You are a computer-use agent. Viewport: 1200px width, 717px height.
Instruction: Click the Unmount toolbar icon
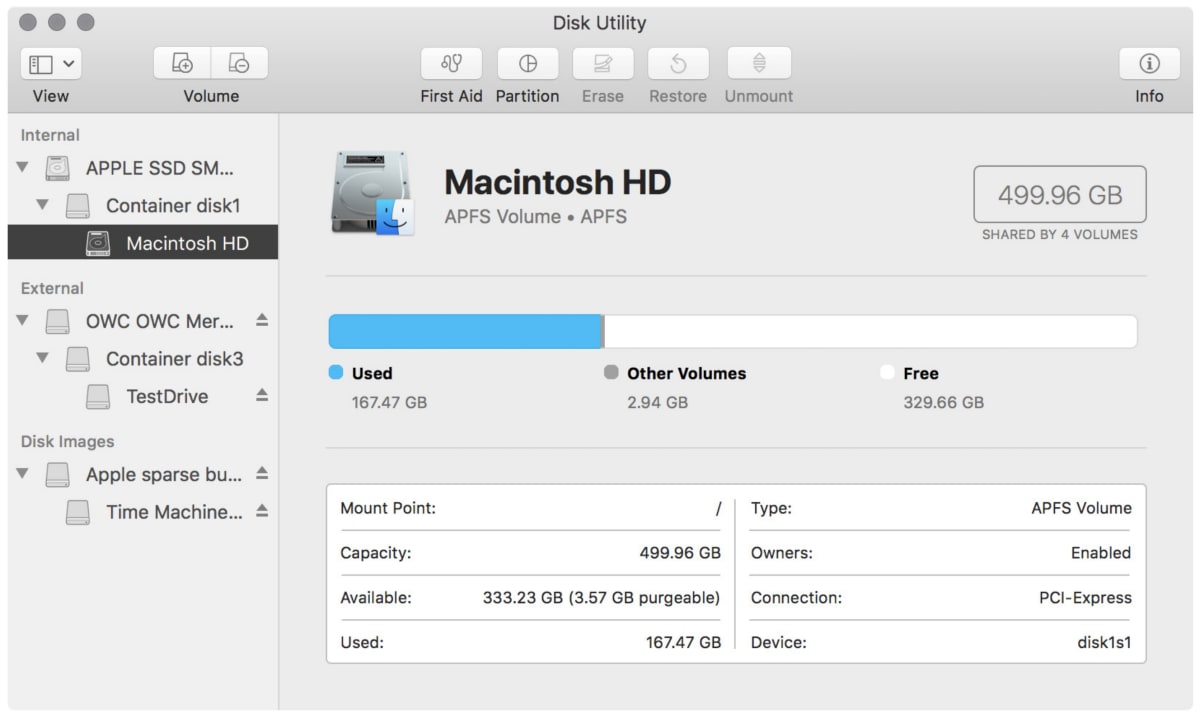pos(758,63)
